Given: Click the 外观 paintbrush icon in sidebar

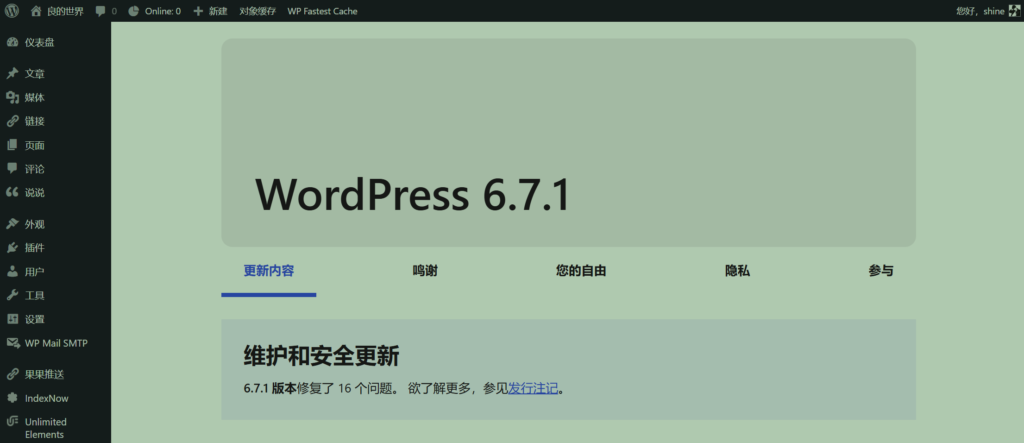Looking at the screenshot, I should (x=12, y=224).
